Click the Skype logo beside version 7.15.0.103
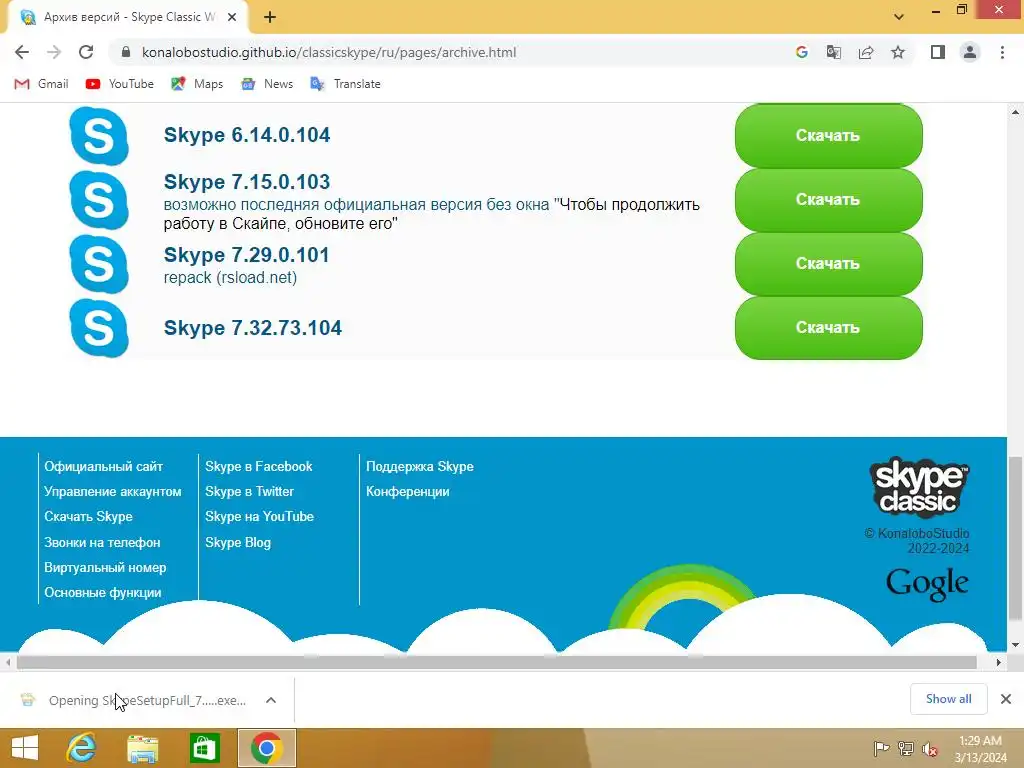The image size is (1024, 768). pyautogui.click(x=99, y=200)
